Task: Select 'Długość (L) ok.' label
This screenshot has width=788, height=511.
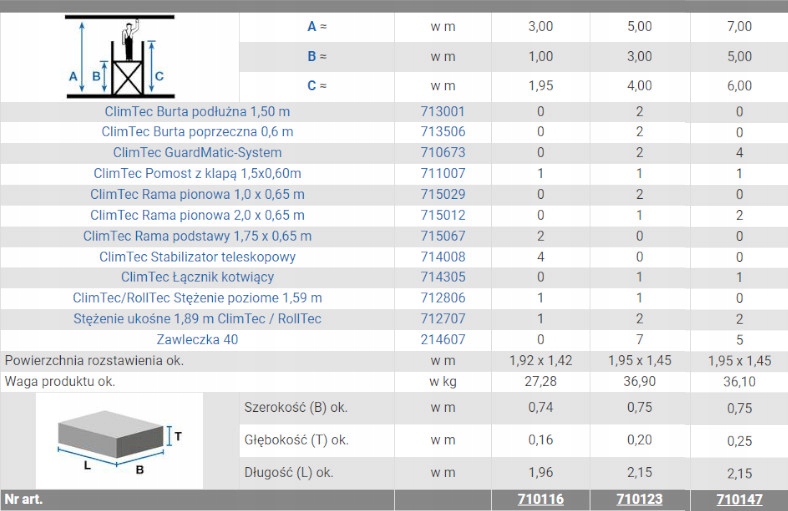Action: [x=288, y=473]
